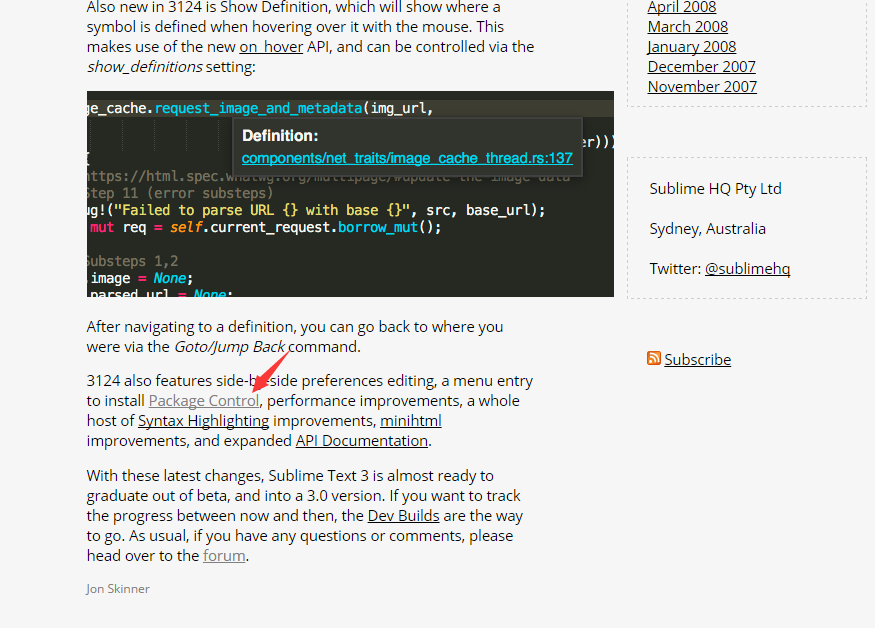Viewport: 875px width, 628px height.
Task: Click the show_definitions italic setting name
Action: coord(145,67)
